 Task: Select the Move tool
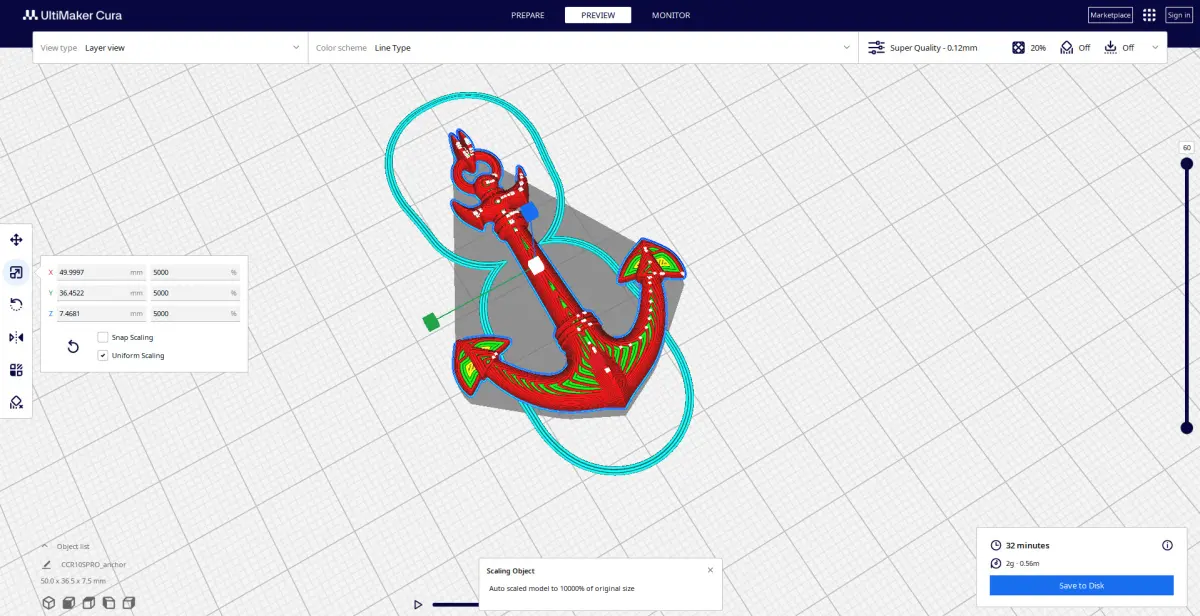(x=16, y=240)
